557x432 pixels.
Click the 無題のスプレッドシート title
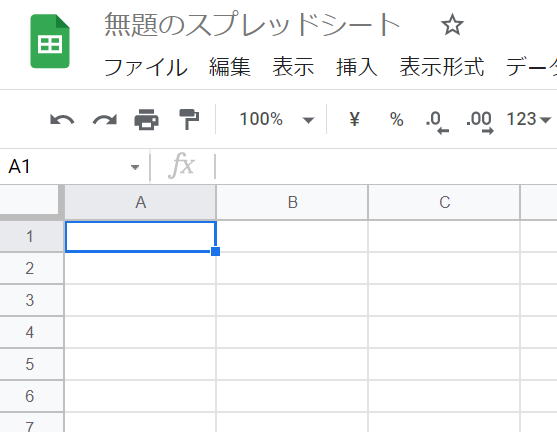[252, 25]
